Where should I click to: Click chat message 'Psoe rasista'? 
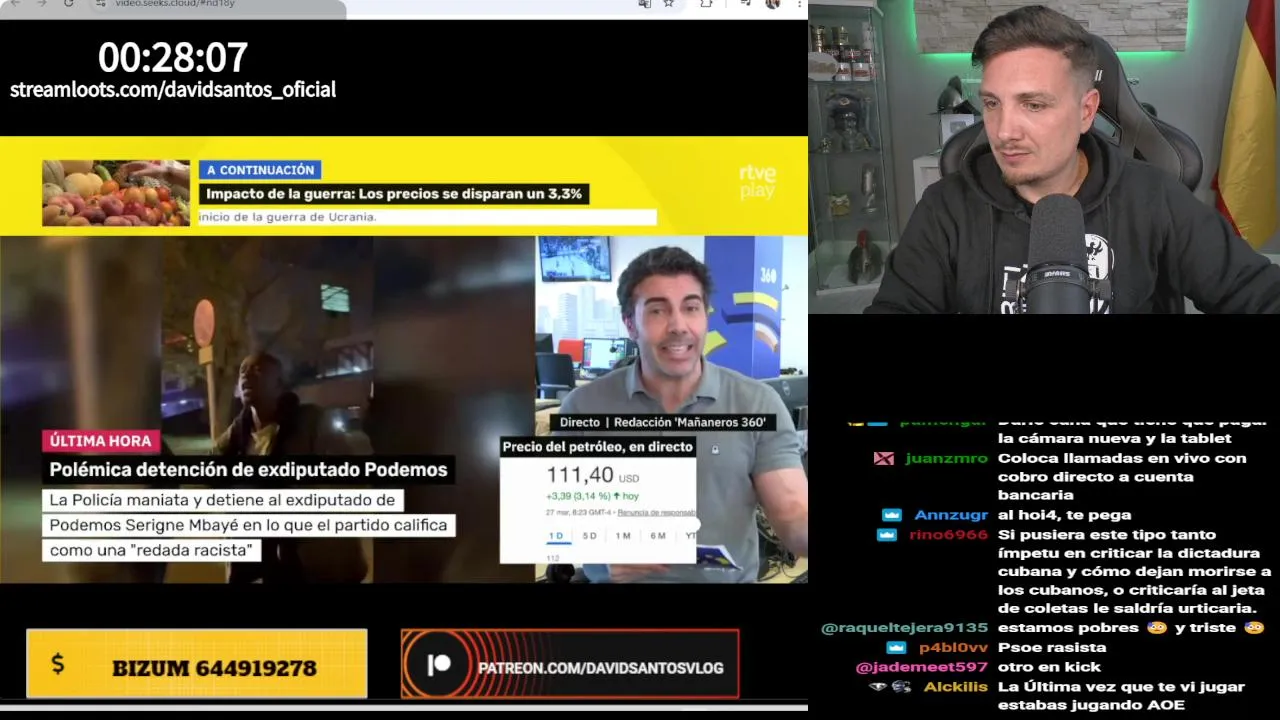1052,647
